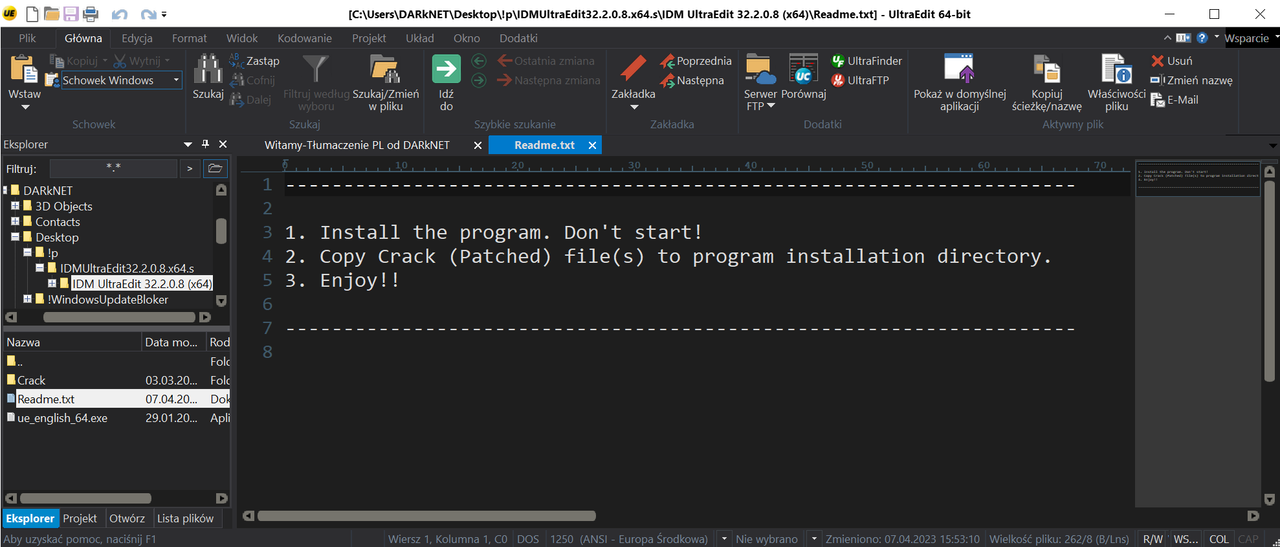Click the Filtruj input field
1280x547 pixels.
(113, 168)
